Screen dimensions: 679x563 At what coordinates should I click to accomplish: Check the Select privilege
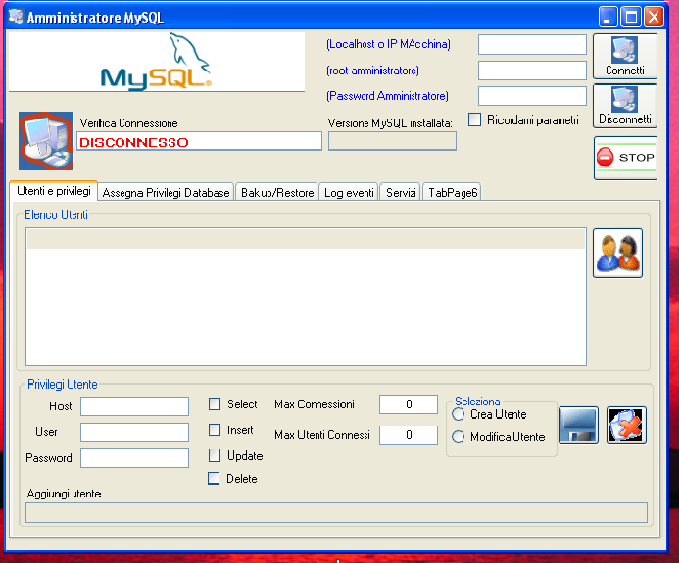[x=214, y=404]
